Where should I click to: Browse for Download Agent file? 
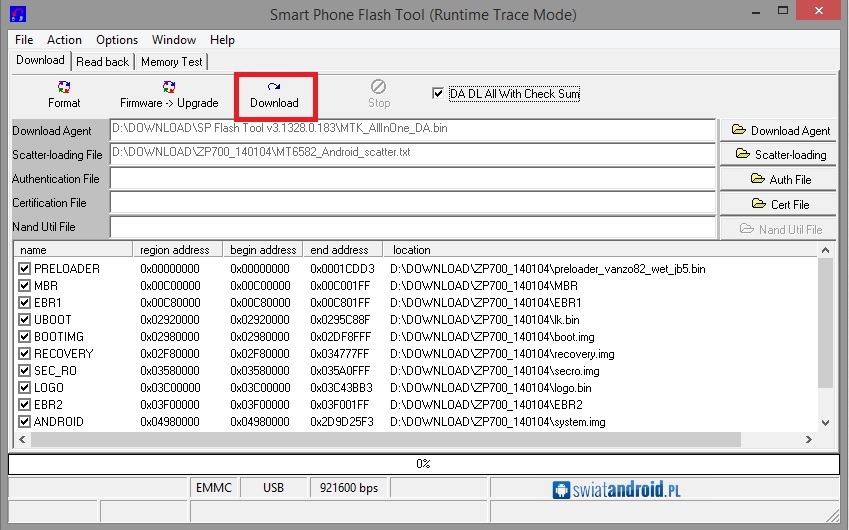coord(780,130)
